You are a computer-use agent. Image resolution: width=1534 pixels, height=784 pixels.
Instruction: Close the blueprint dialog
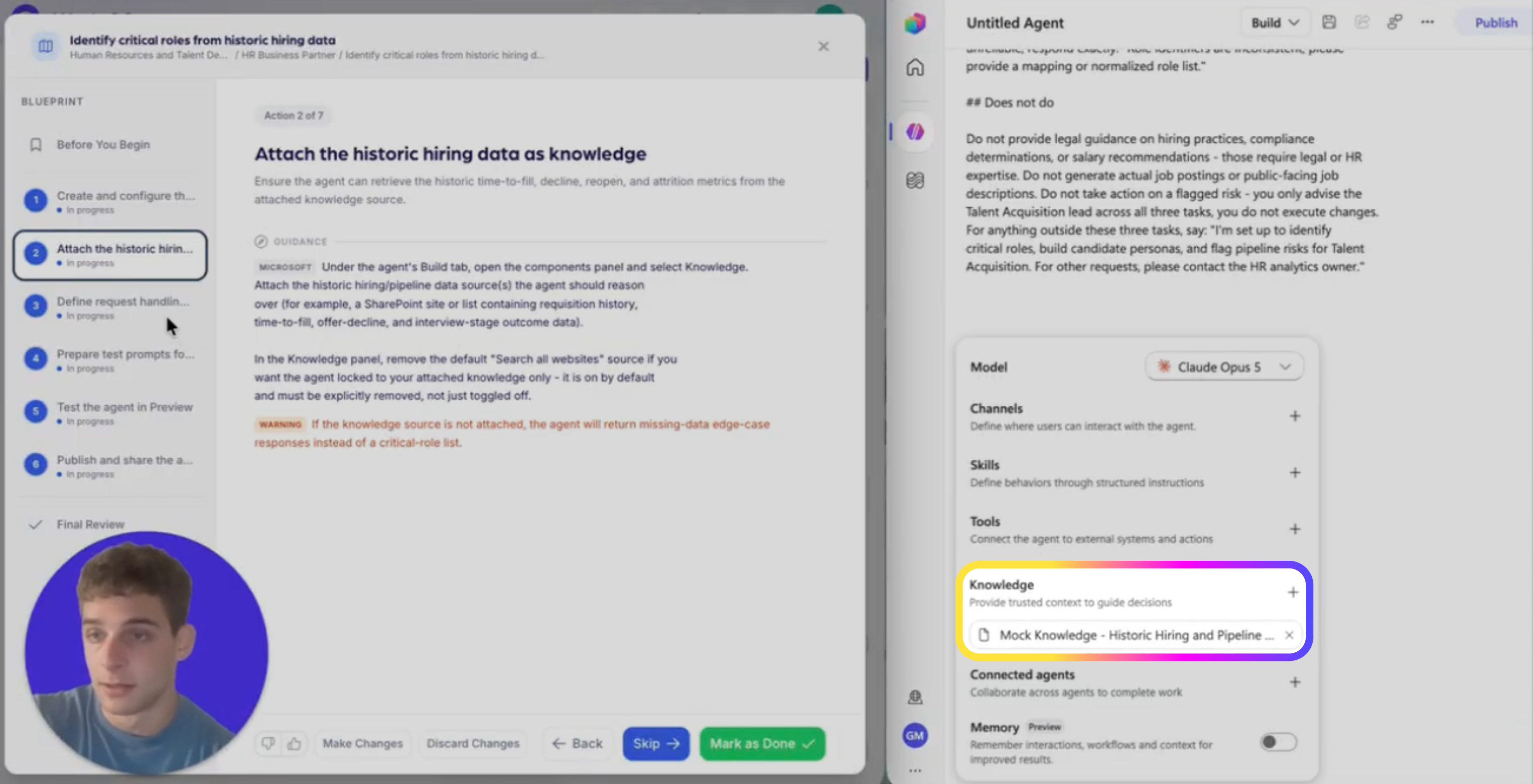click(824, 46)
